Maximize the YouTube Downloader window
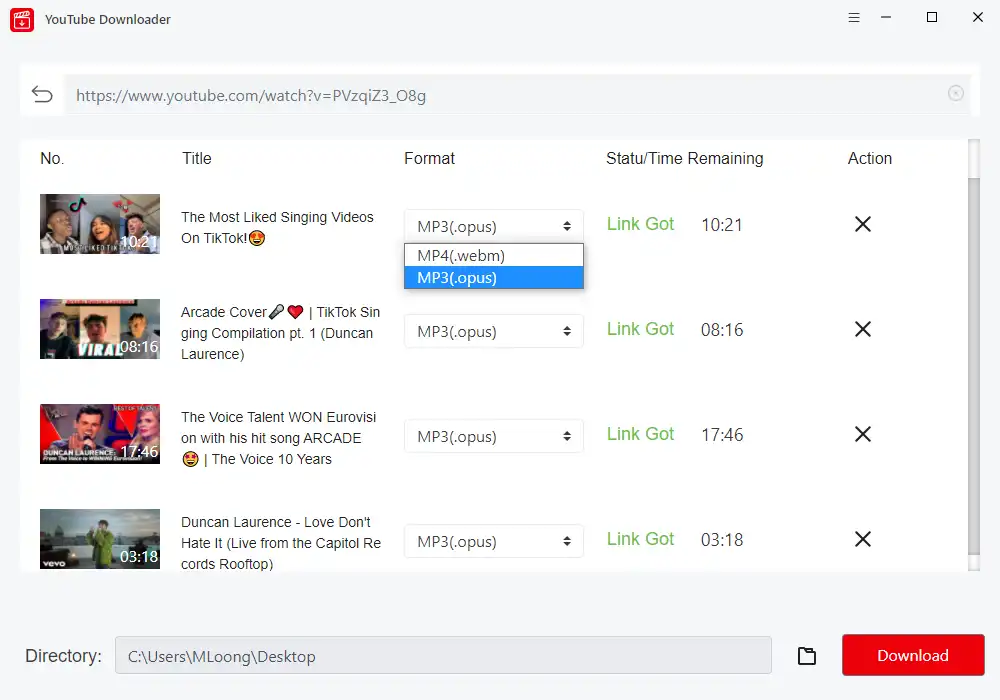Image resolution: width=1000 pixels, height=700 pixels. point(932,17)
